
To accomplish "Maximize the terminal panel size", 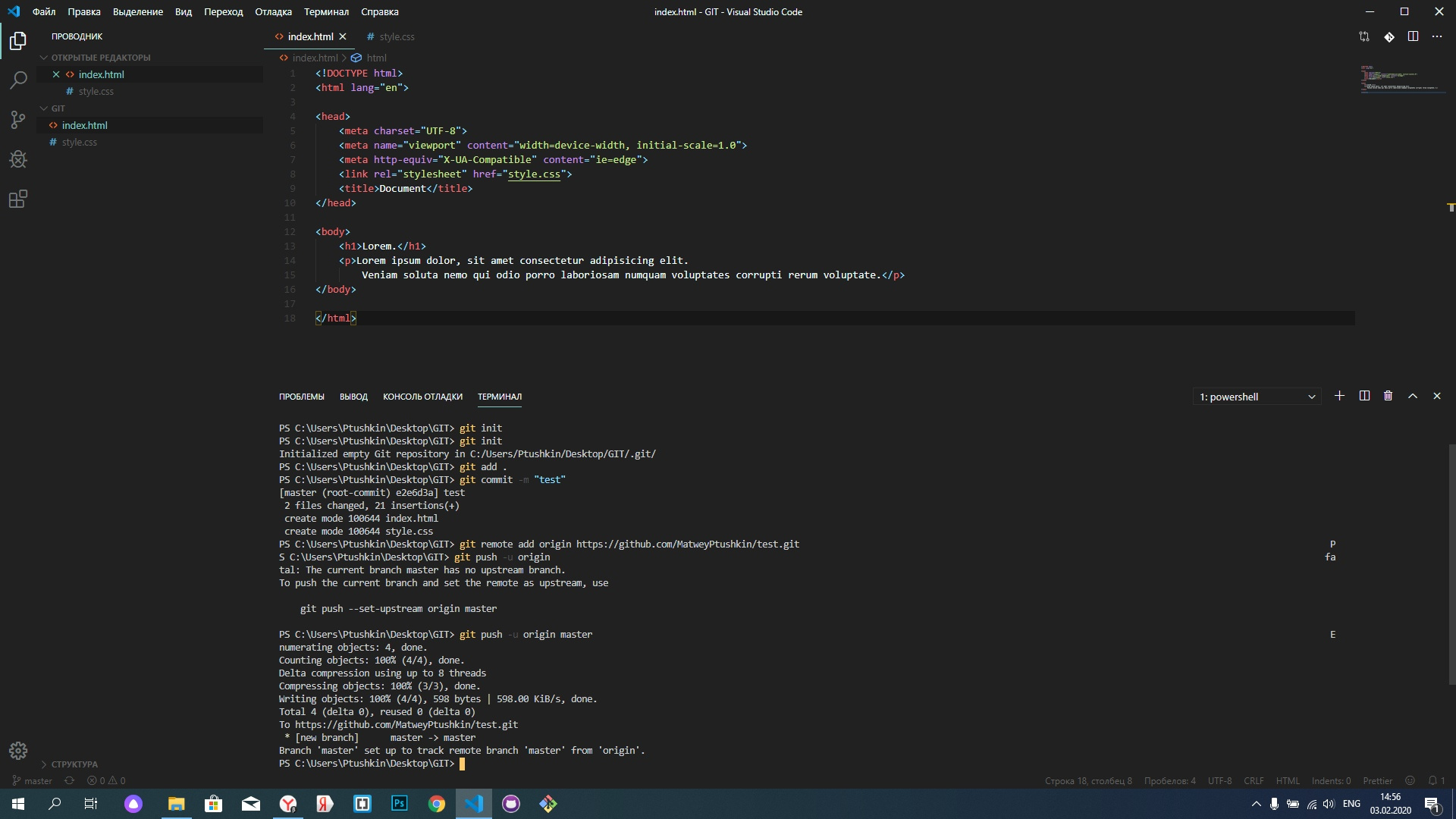I will point(1413,396).
